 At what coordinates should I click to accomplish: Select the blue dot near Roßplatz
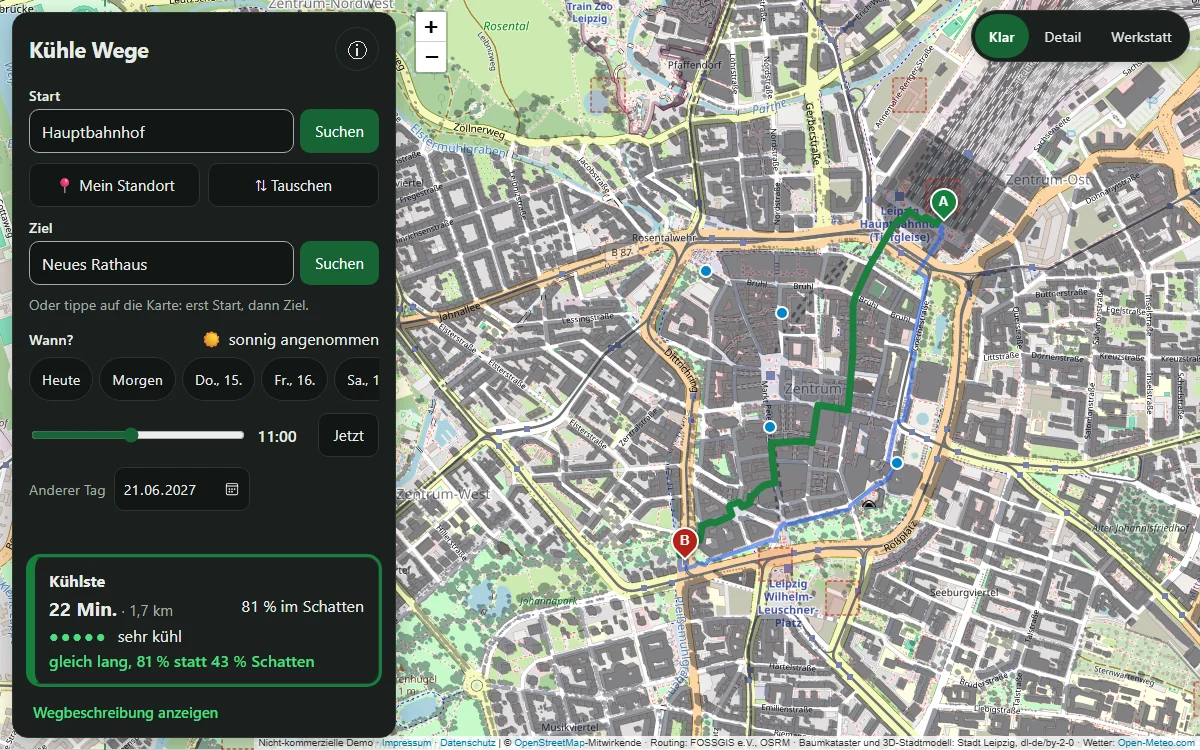tap(897, 463)
